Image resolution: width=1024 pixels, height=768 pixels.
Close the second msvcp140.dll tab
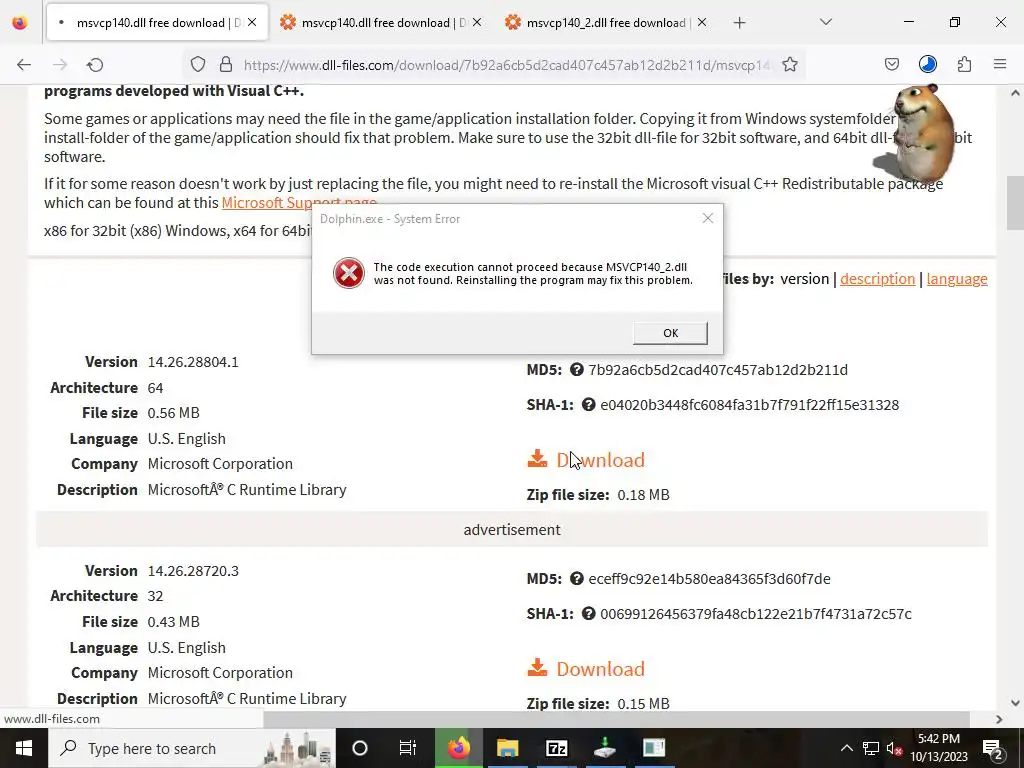pos(477,22)
